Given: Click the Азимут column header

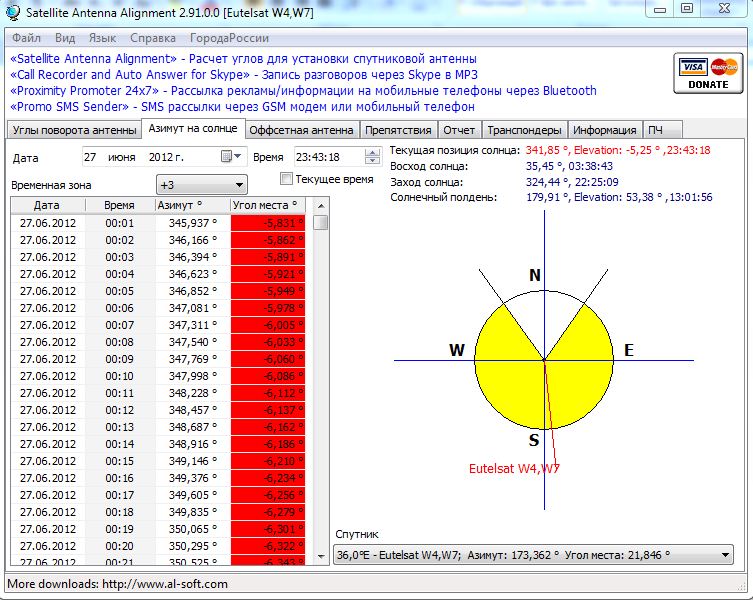Looking at the screenshot, I should [x=192, y=205].
